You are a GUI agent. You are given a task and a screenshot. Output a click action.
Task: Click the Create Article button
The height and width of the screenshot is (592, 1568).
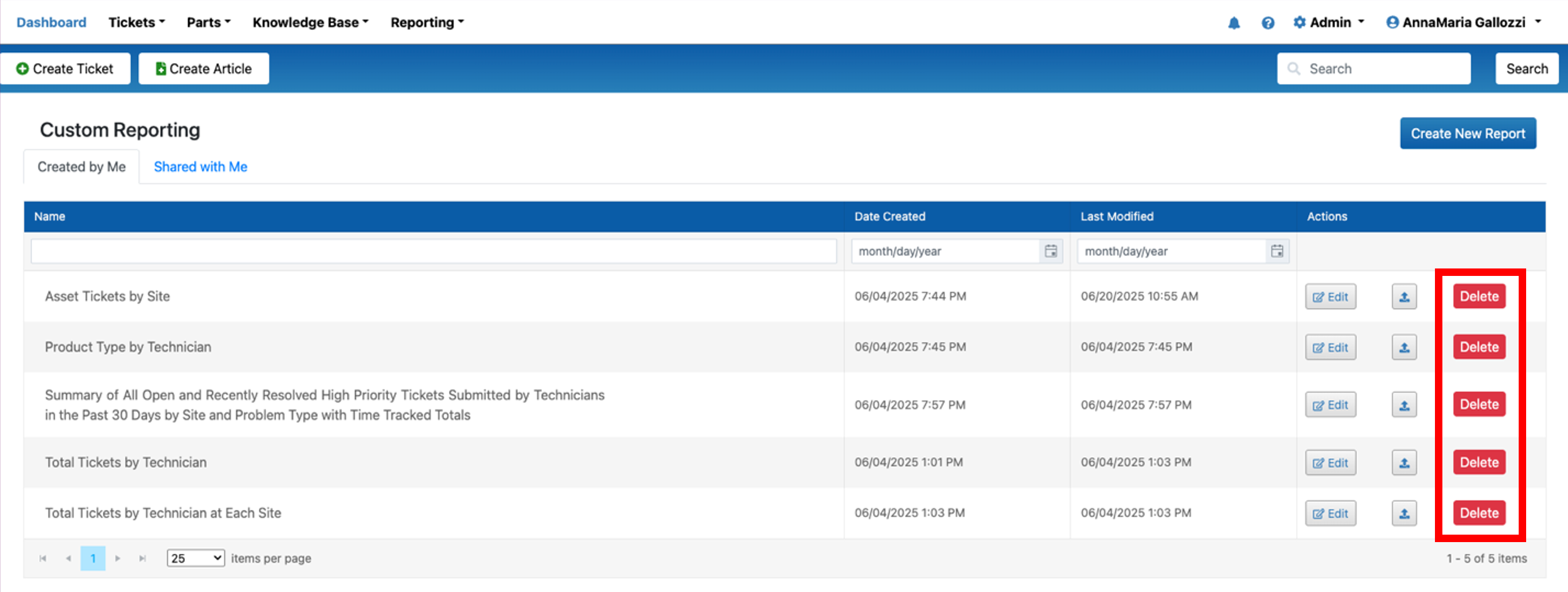pos(204,69)
